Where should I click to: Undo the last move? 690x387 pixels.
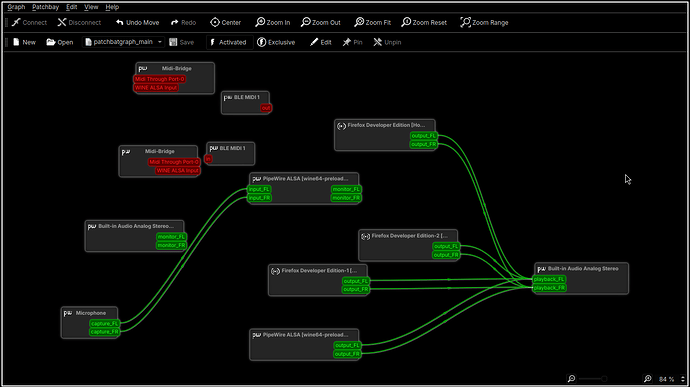(137, 22)
